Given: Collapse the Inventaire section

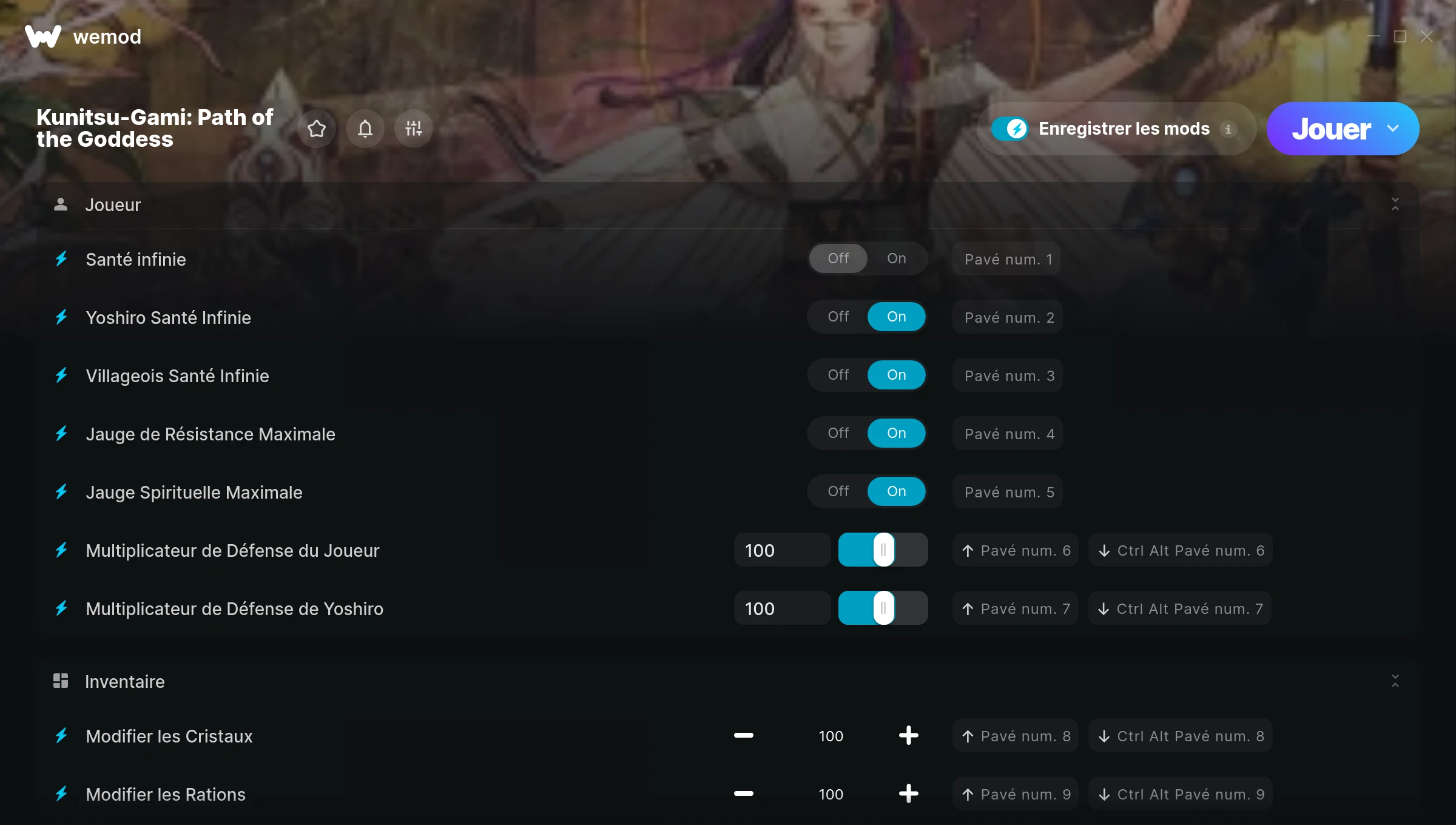Looking at the screenshot, I should [x=1395, y=681].
